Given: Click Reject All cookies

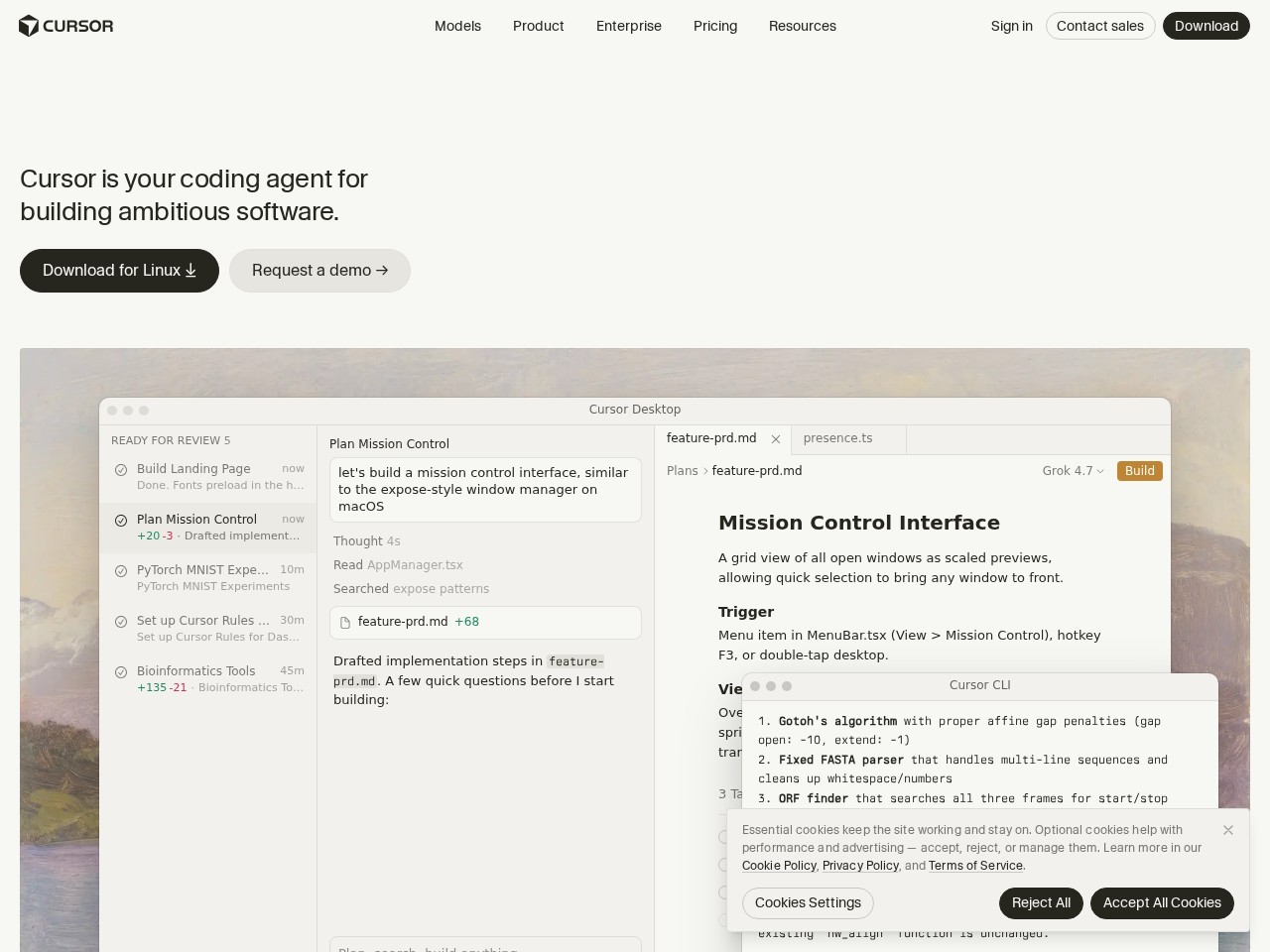Looking at the screenshot, I should coord(1041,903).
